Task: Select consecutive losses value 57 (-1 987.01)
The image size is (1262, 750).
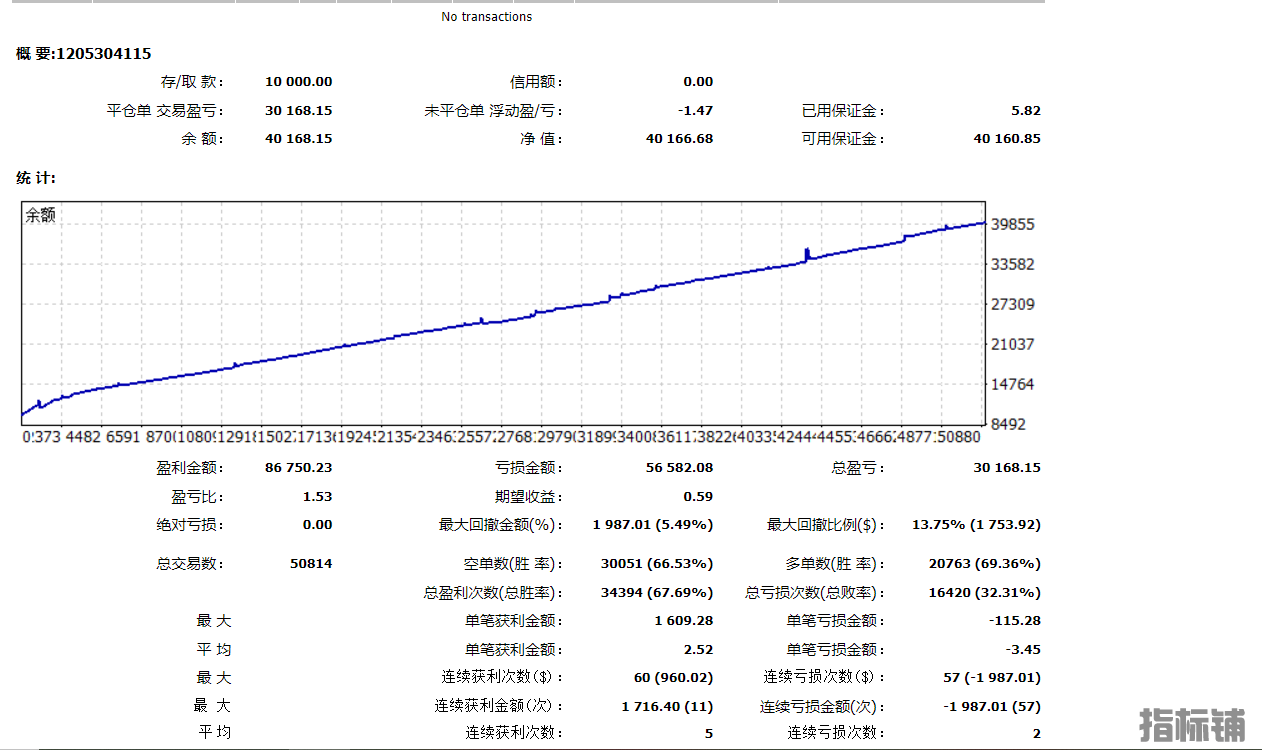Action: click(x=992, y=677)
